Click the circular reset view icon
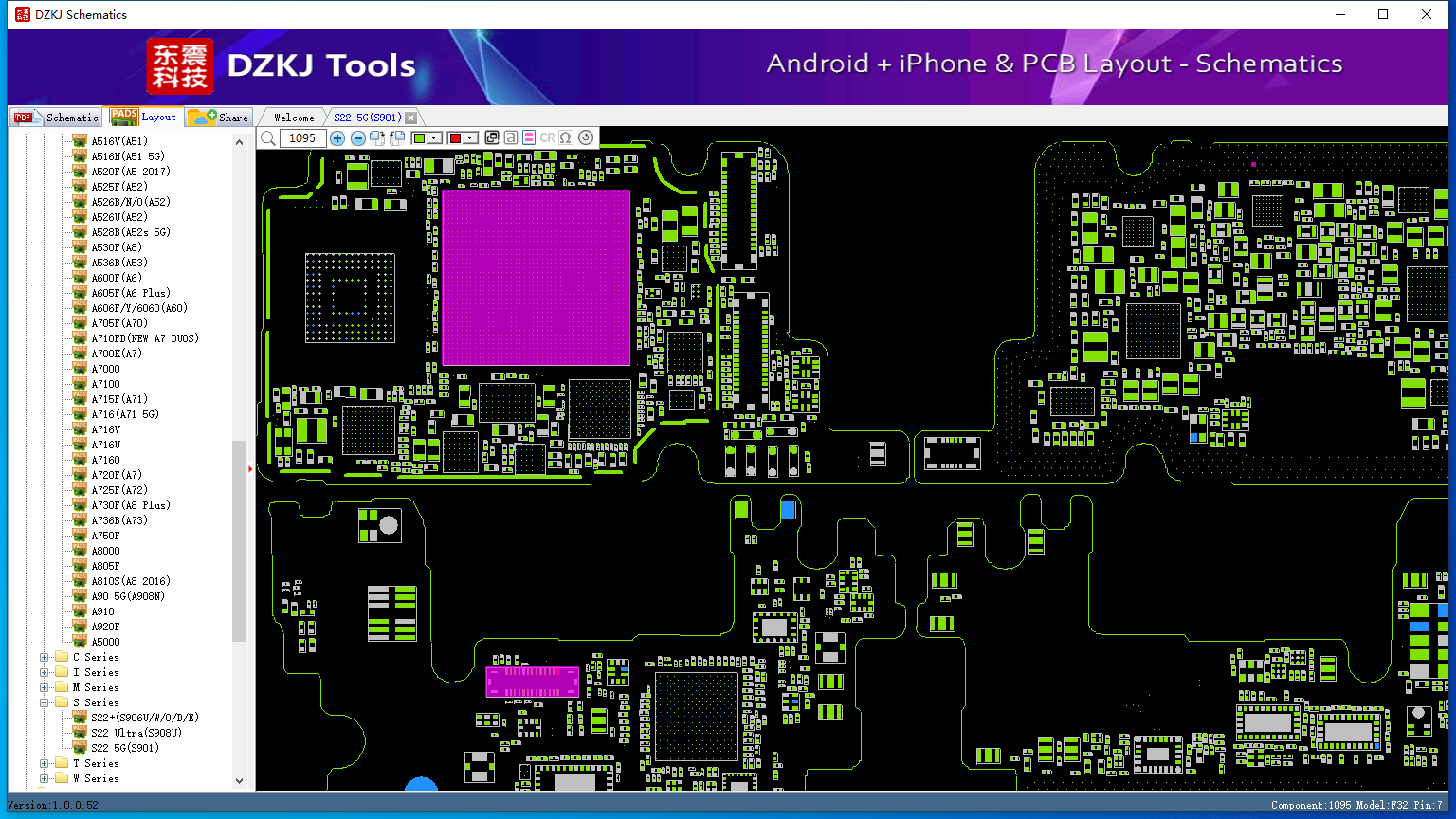 click(x=586, y=138)
